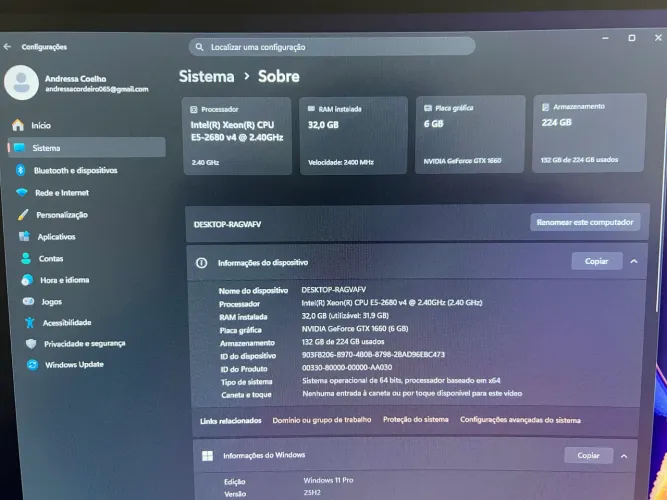667x500 pixels.
Task: Click the Jogos controller icon
Action: 28,301
